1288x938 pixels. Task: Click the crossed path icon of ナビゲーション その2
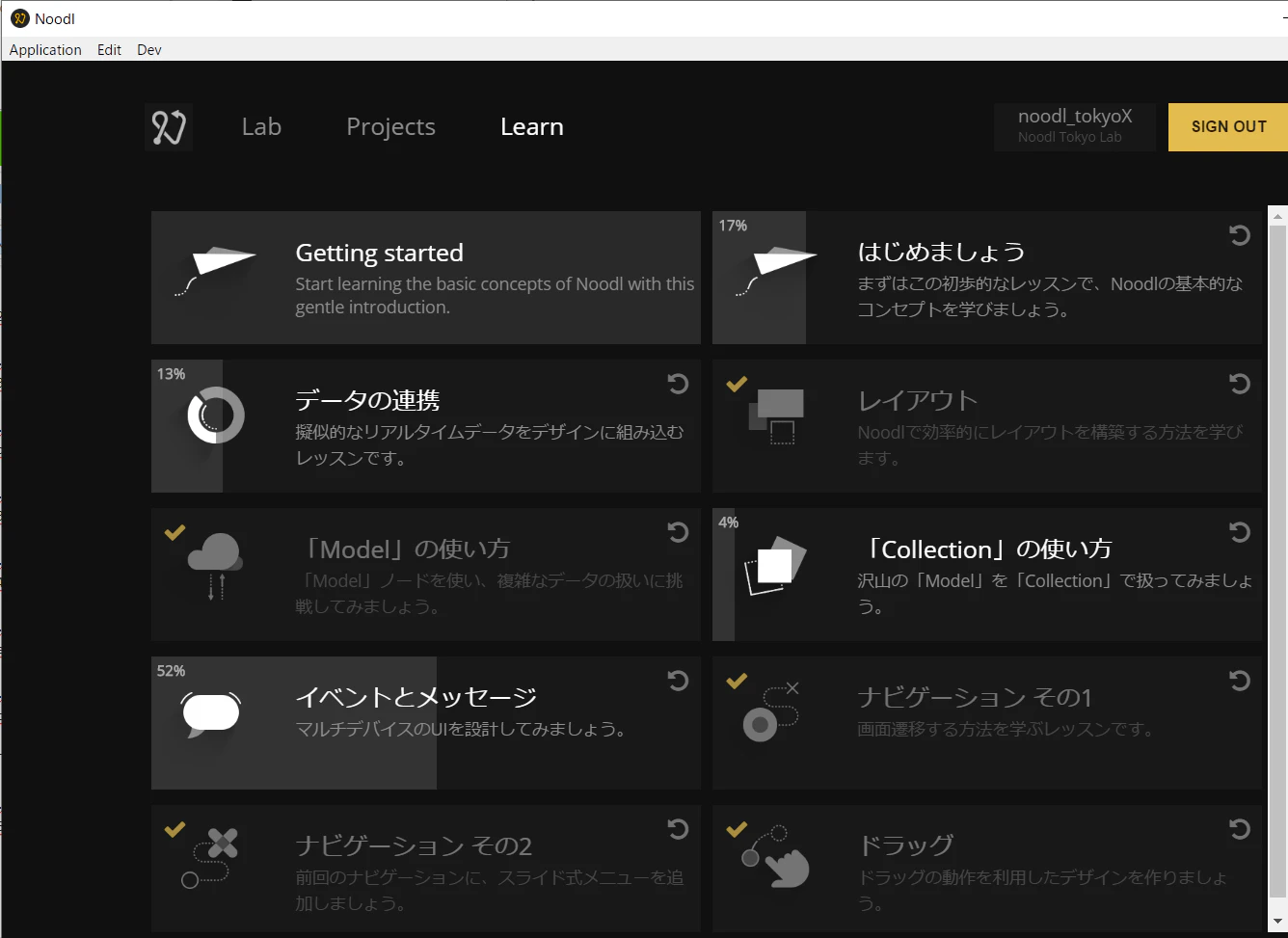click(x=210, y=858)
